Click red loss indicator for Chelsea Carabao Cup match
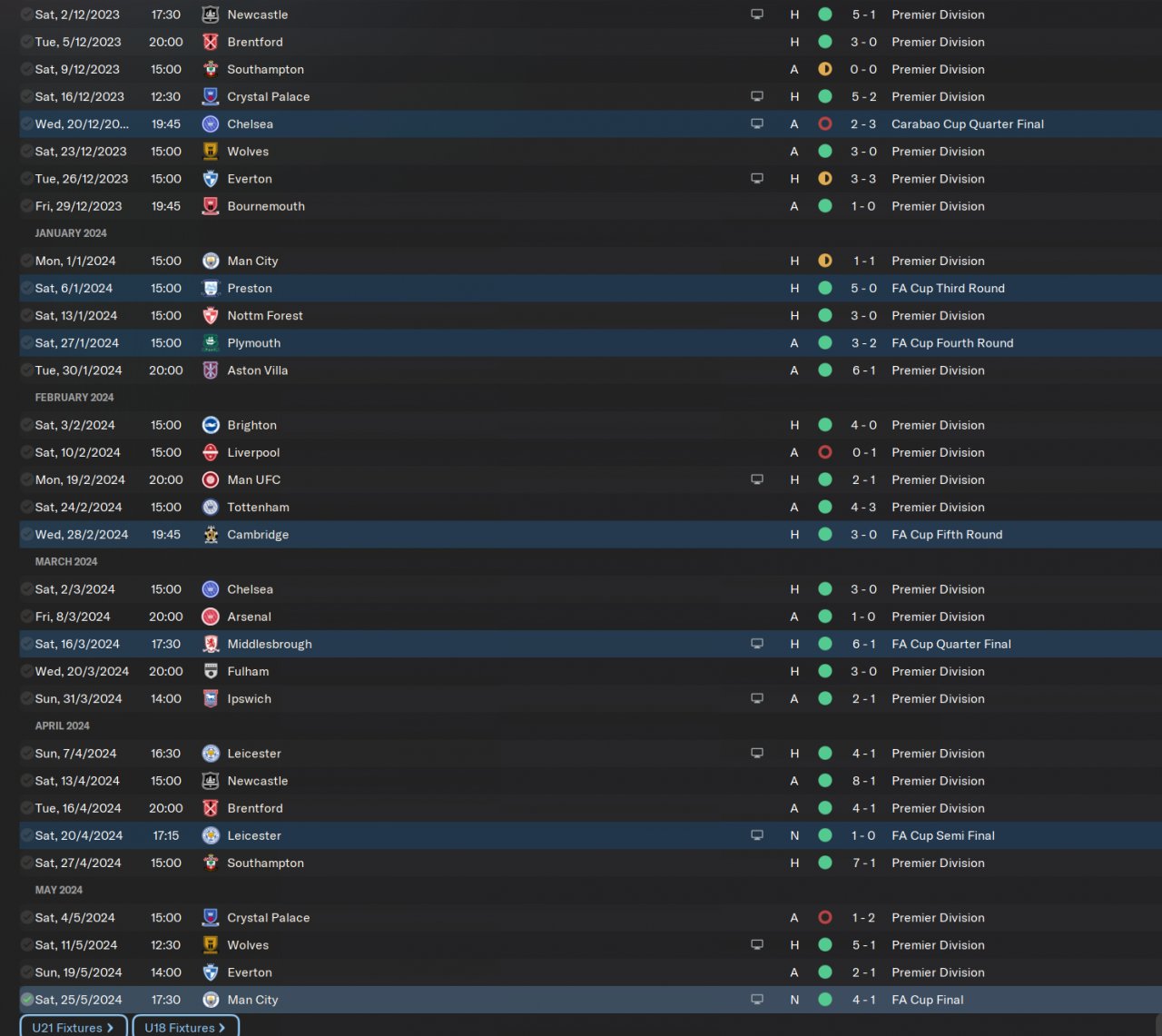This screenshot has height=1036, width=1162. pos(825,124)
